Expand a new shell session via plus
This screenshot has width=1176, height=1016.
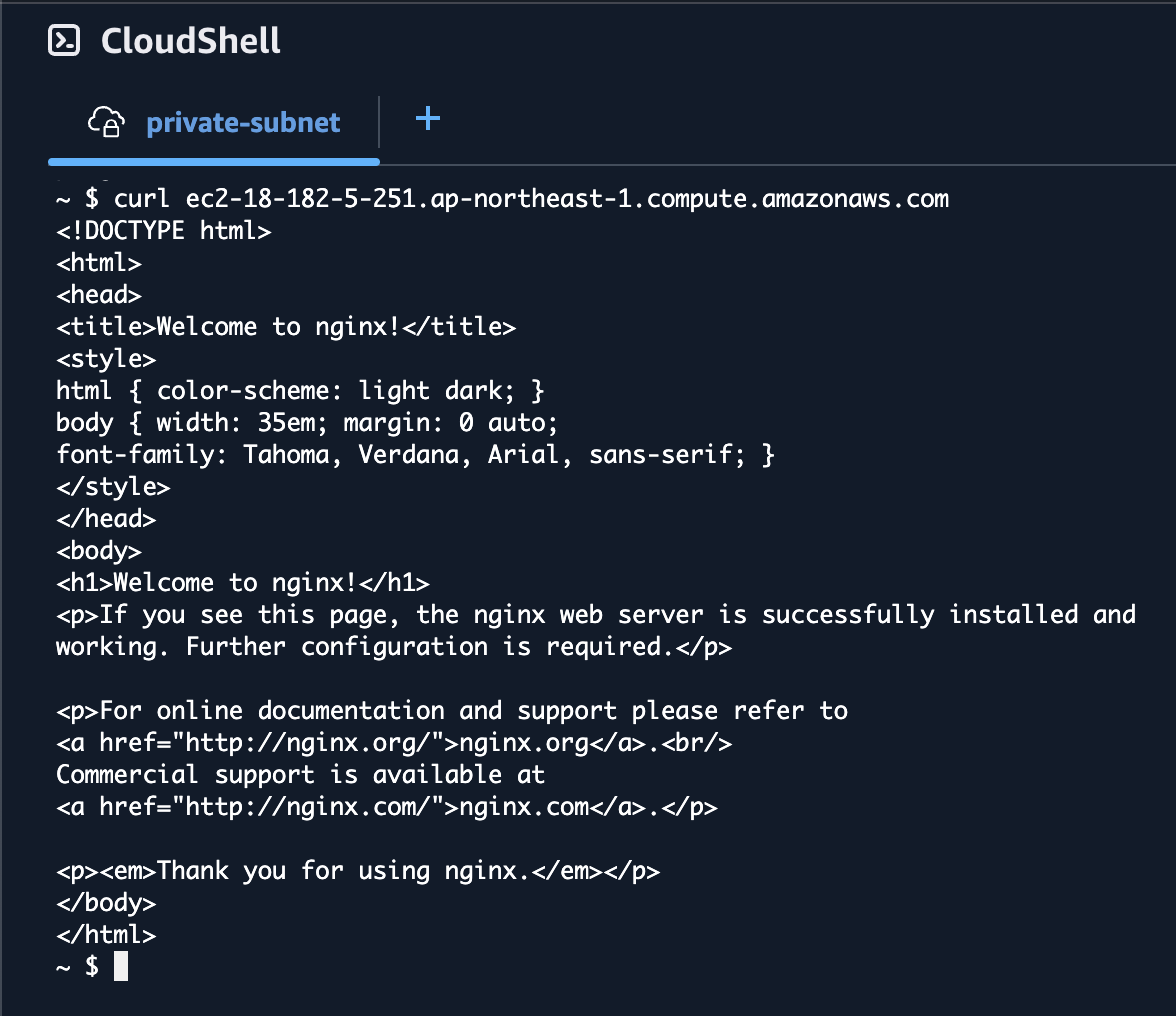pyautogui.click(x=427, y=119)
